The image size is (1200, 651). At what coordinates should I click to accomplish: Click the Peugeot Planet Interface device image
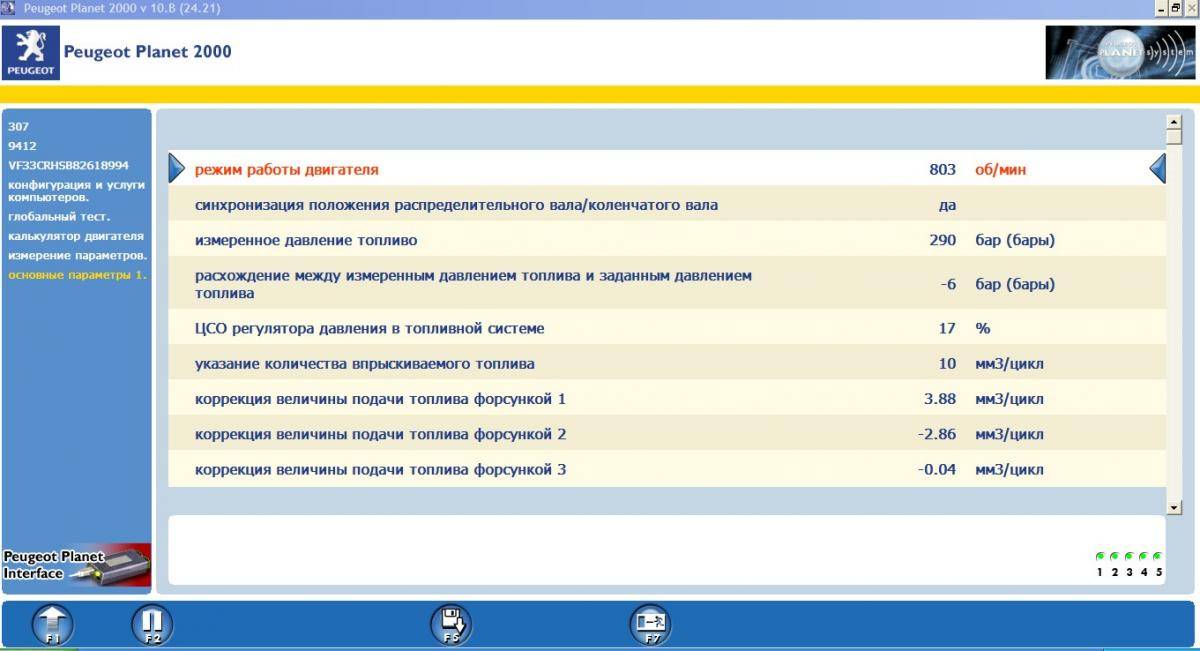point(77,565)
